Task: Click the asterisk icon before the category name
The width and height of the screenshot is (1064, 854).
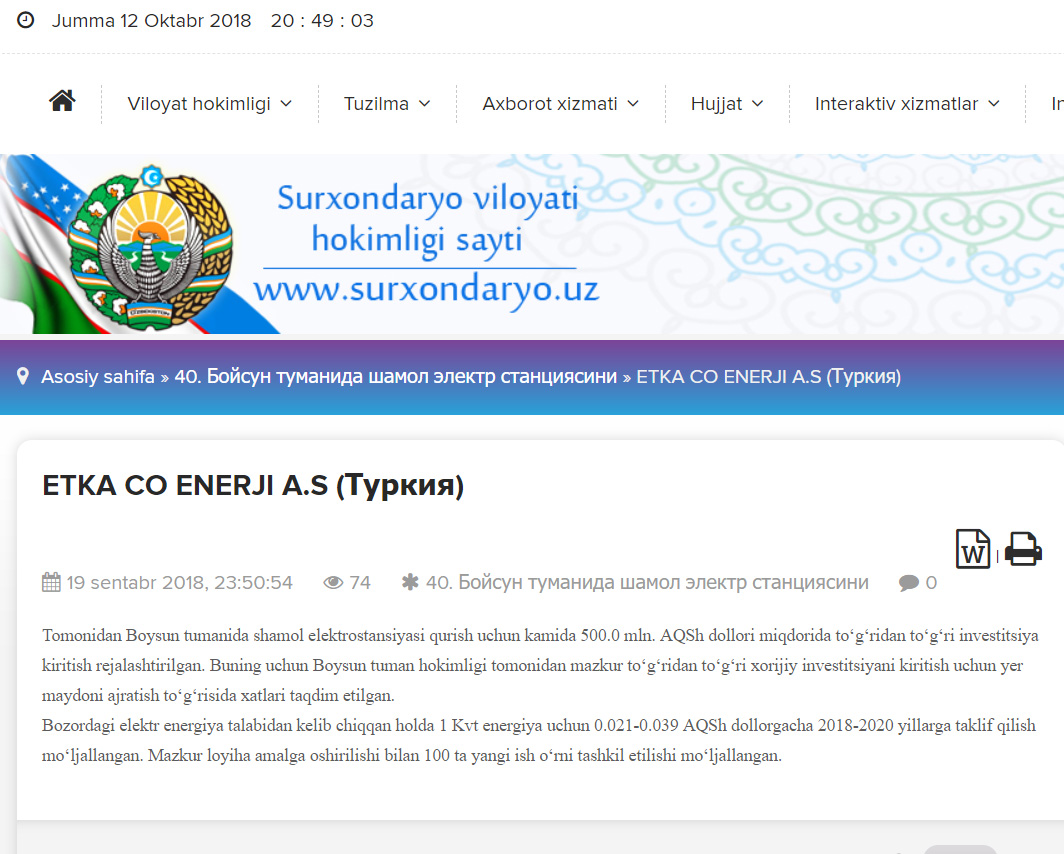Action: [x=409, y=582]
